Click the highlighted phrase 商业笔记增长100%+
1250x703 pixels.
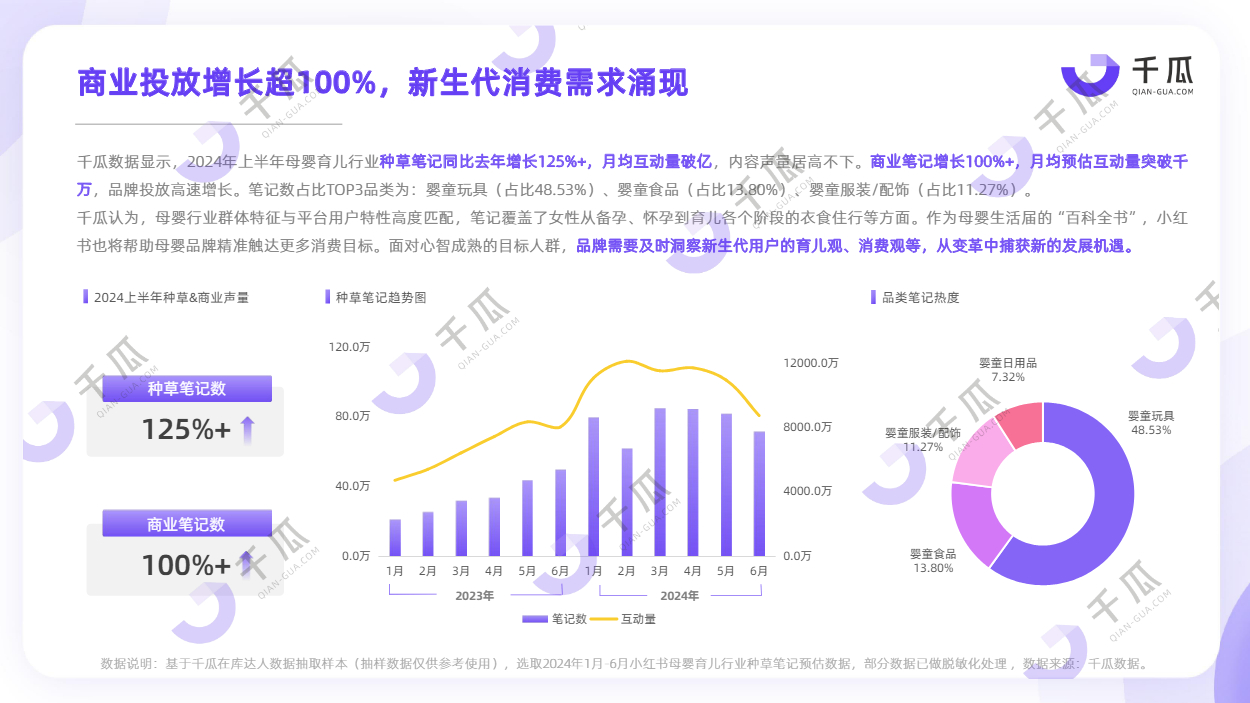point(943,161)
